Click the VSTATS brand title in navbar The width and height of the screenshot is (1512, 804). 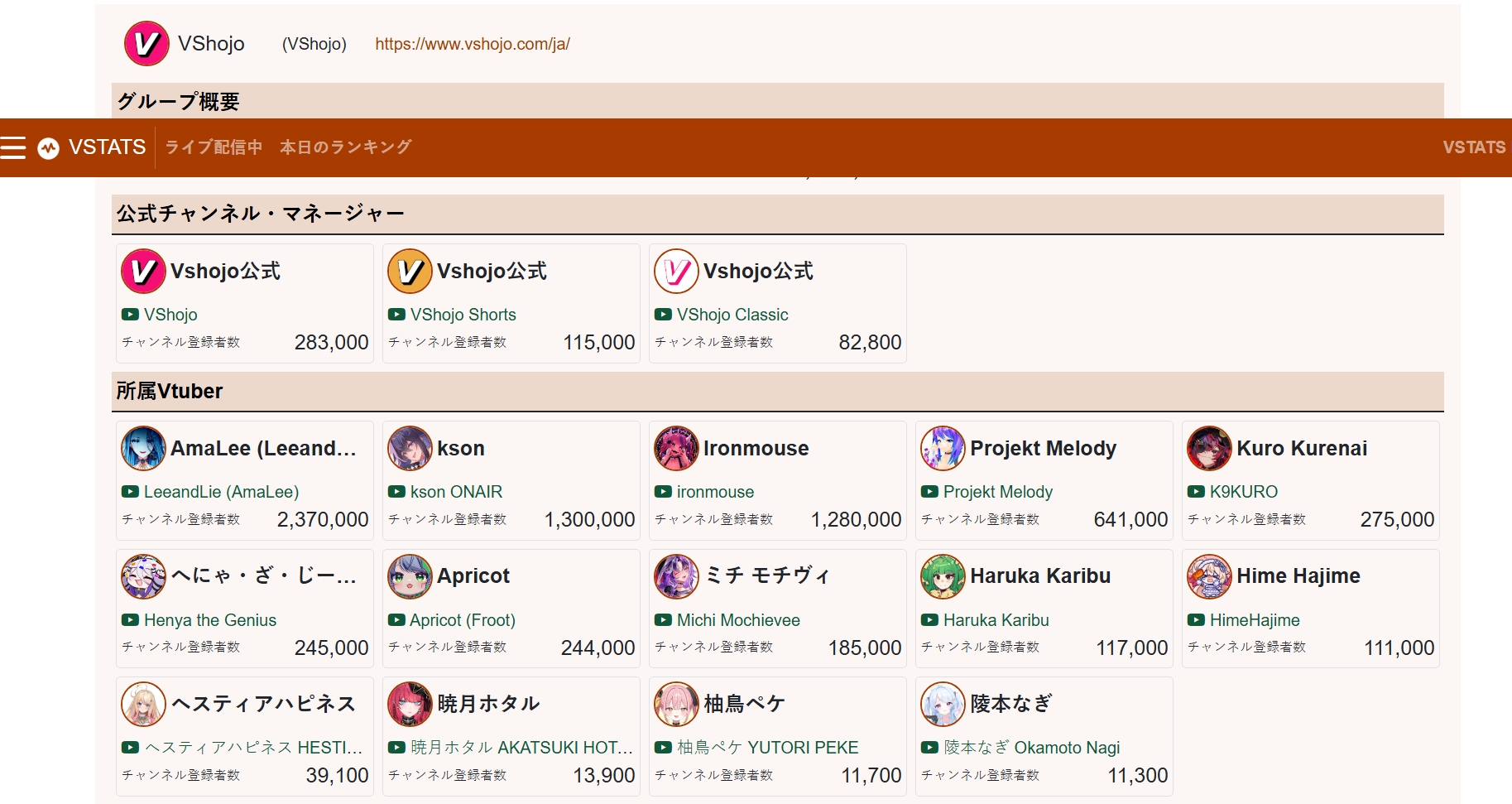108,147
